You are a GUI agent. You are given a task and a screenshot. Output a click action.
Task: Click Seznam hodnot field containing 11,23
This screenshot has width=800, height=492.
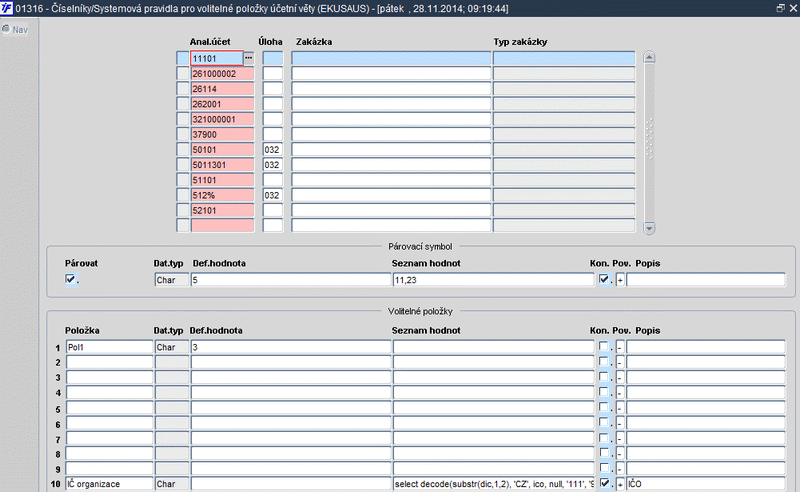pos(493,280)
